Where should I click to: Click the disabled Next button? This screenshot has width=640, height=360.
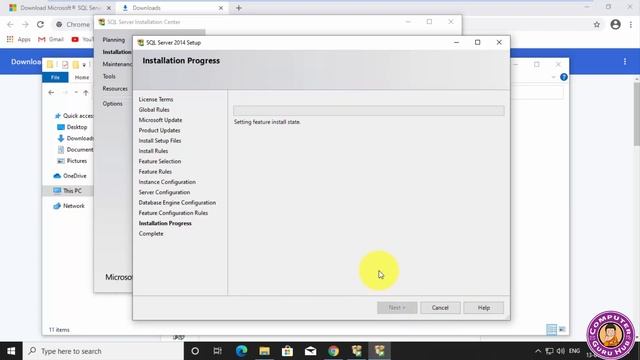coord(397,308)
